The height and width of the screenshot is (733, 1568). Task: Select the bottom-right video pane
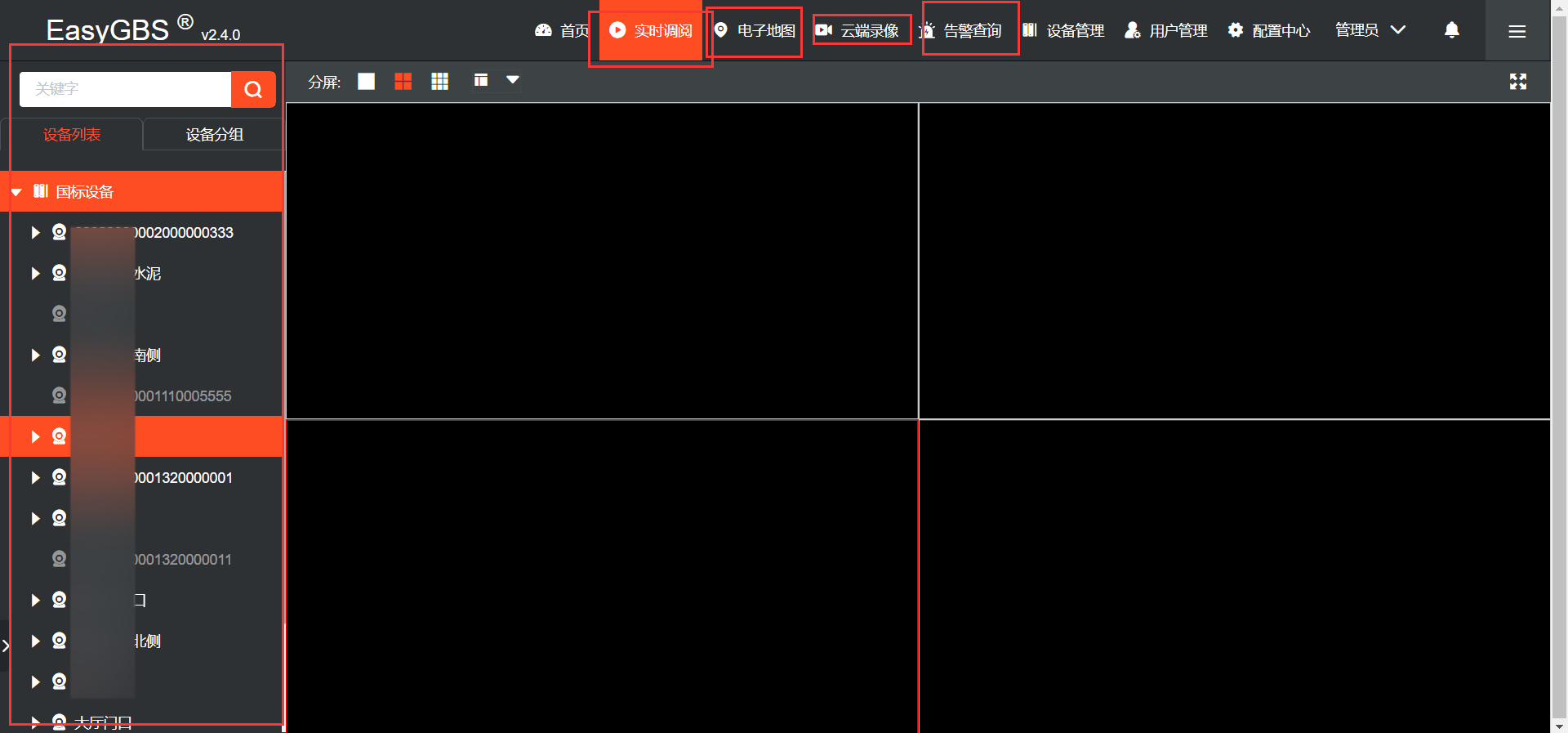[x=1235, y=576]
